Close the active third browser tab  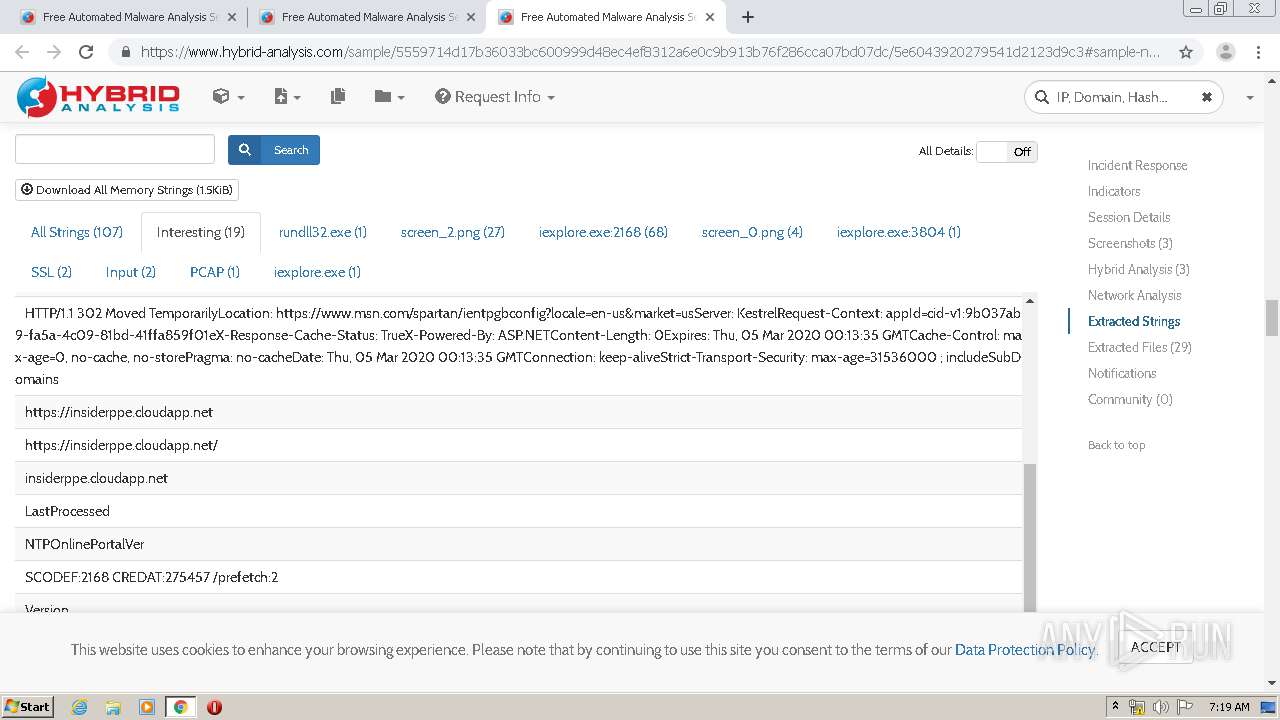[x=709, y=17]
